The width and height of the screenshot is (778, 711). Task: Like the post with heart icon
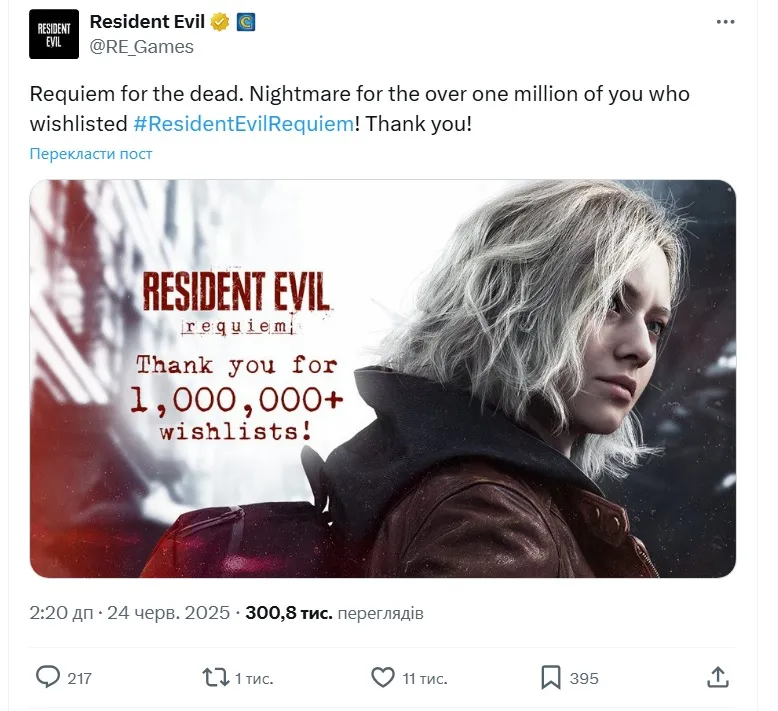[x=383, y=678]
